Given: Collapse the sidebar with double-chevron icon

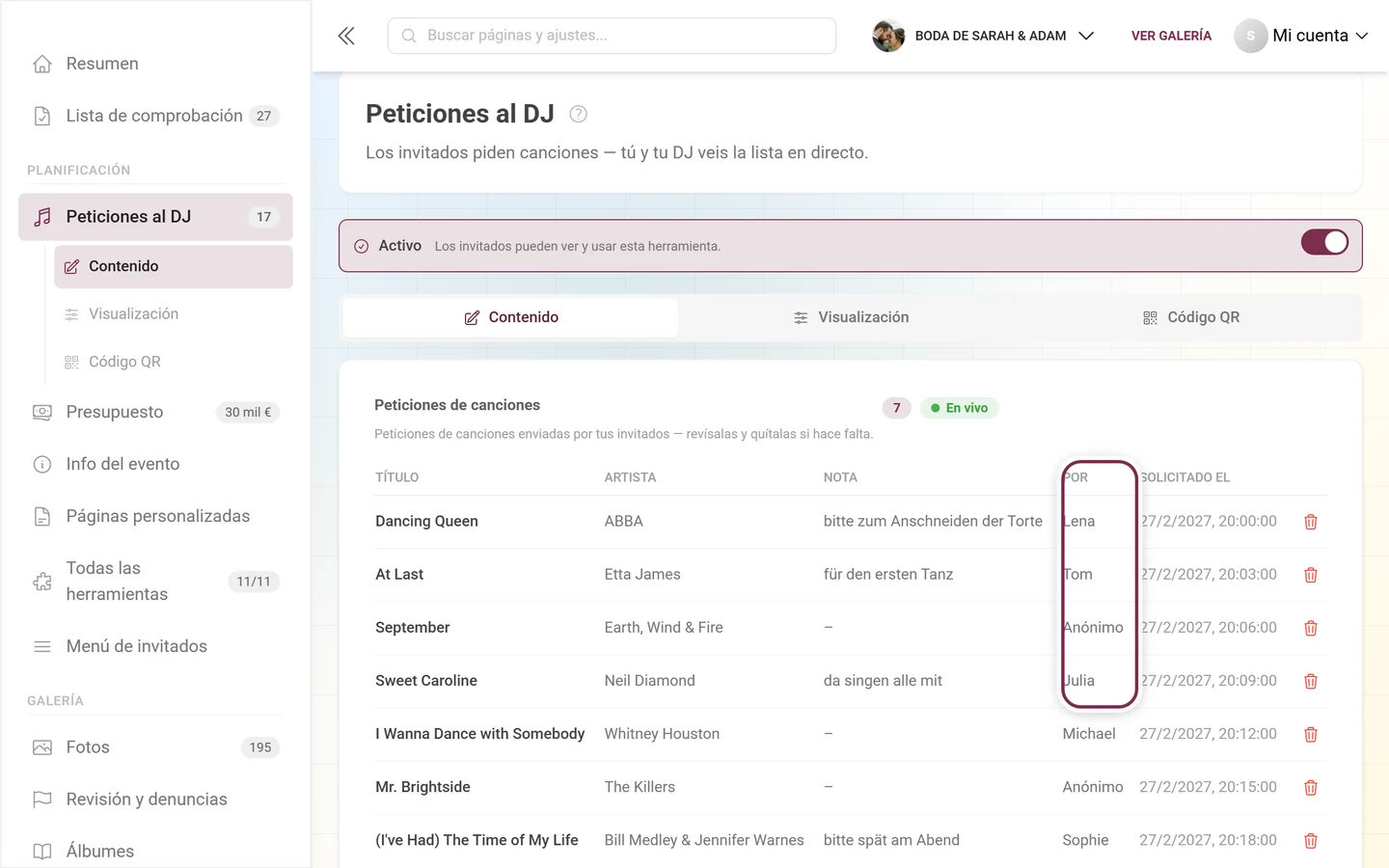Looking at the screenshot, I should [x=346, y=36].
